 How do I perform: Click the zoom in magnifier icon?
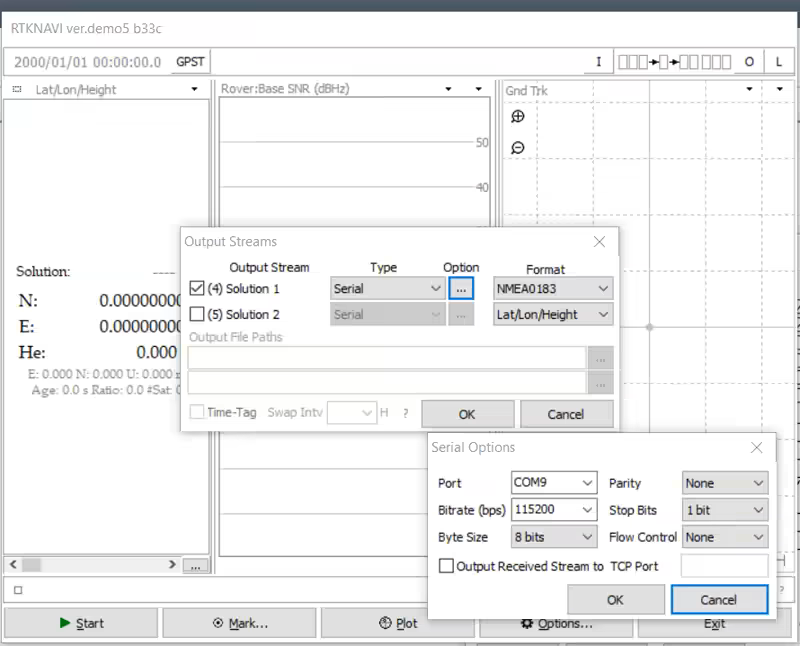[517, 117]
